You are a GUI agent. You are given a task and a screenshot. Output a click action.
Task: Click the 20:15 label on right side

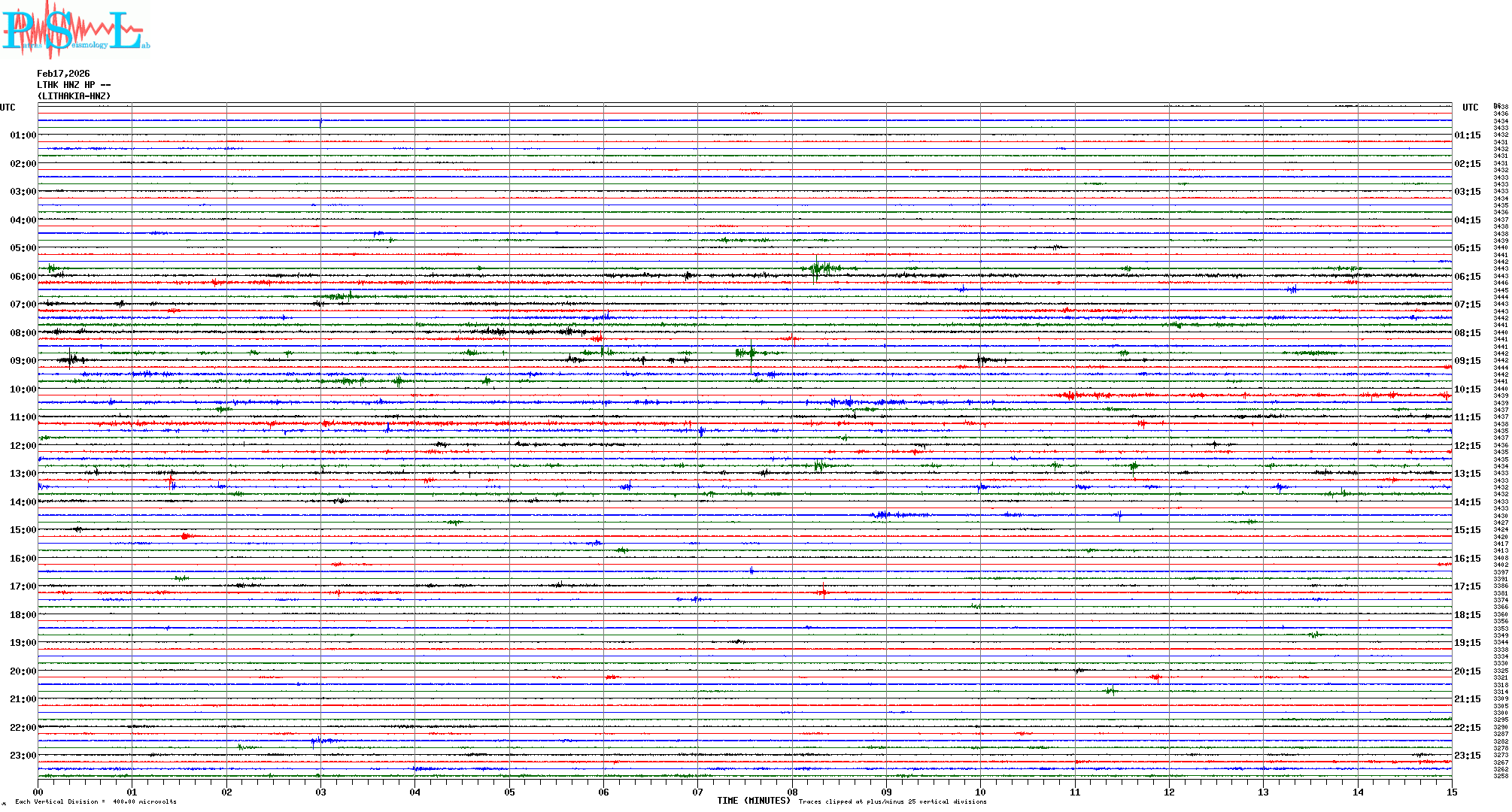1467,671
